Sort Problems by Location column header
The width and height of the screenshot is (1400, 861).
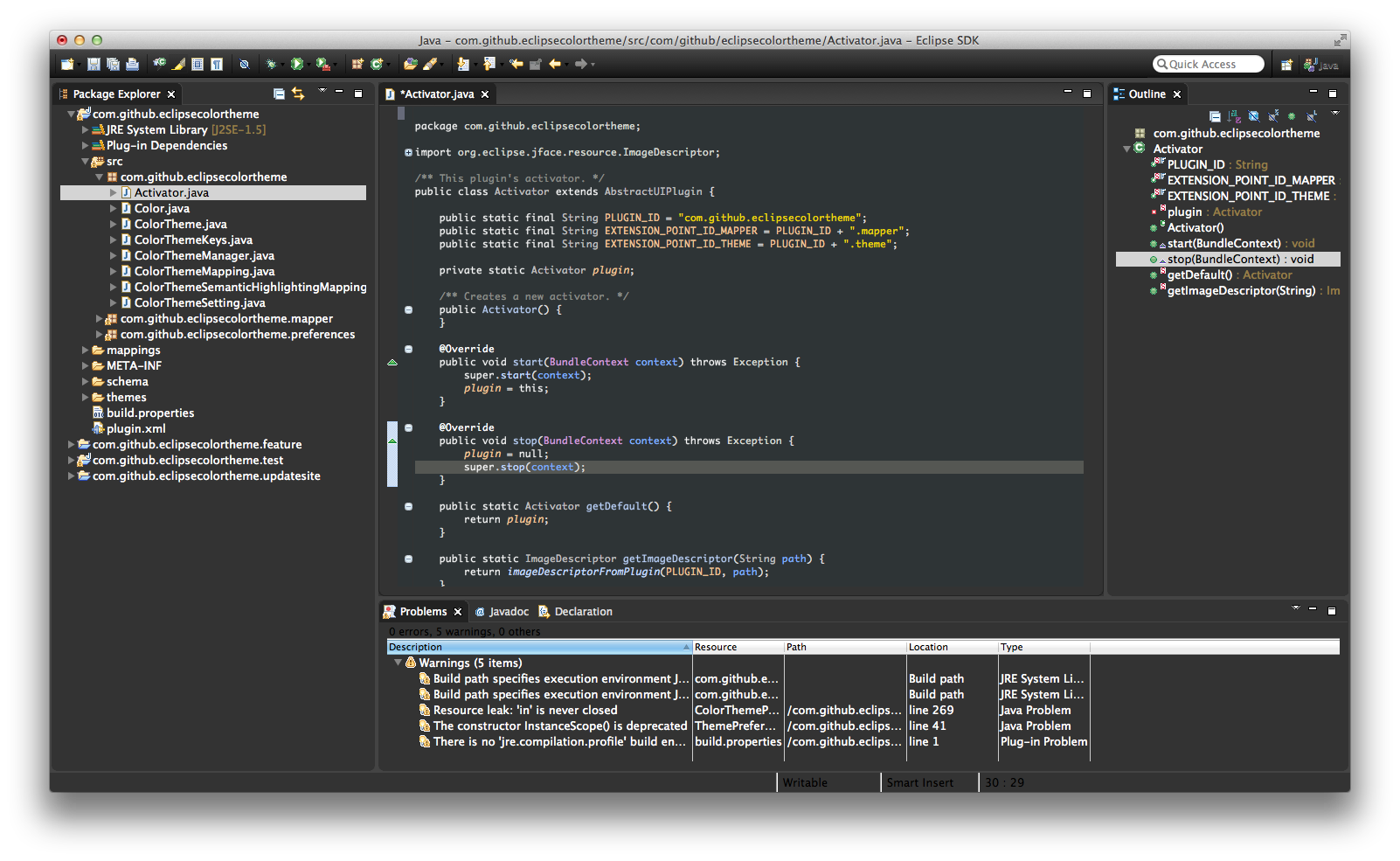point(953,647)
